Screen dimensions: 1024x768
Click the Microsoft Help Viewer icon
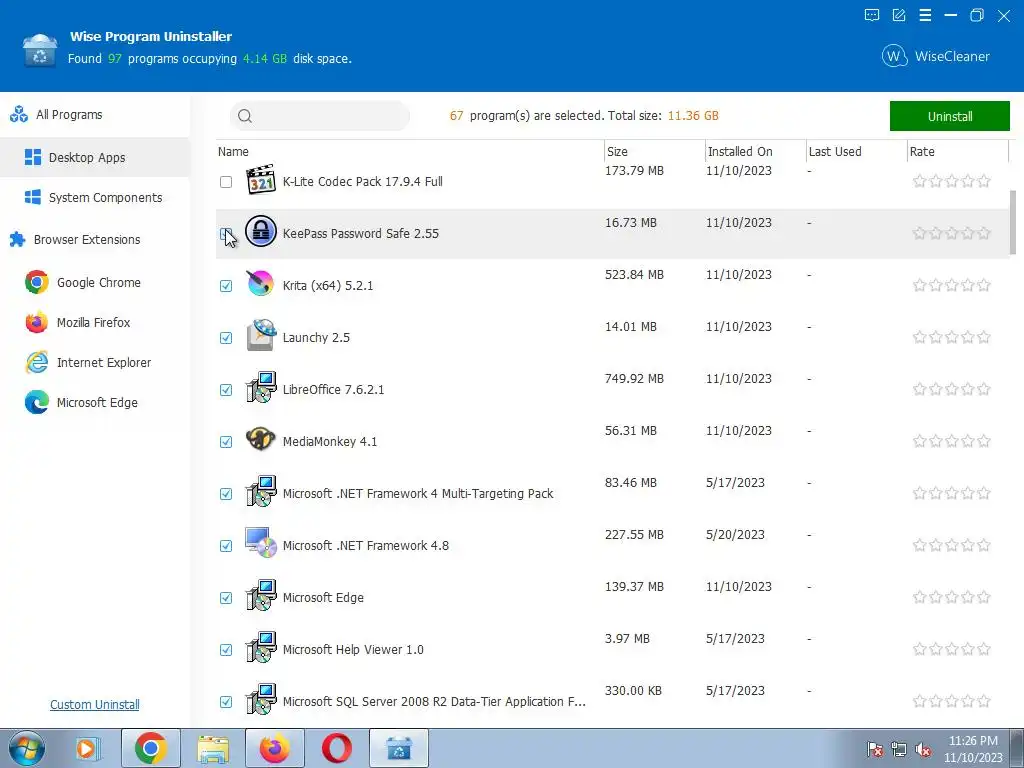pyautogui.click(x=261, y=648)
